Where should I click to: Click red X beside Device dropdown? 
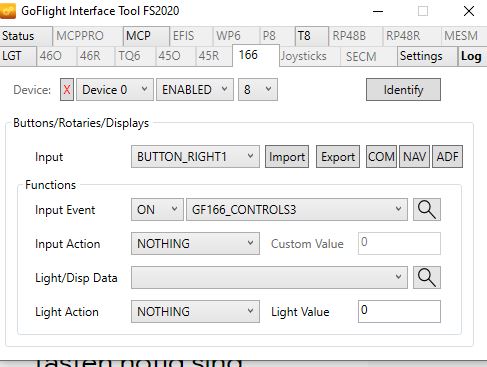tap(67, 90)
